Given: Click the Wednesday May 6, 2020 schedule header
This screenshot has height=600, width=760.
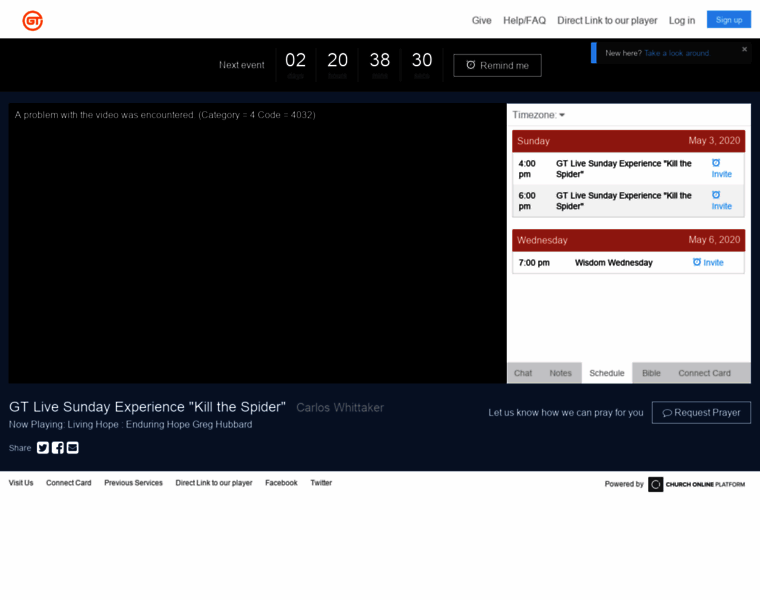Looking at the screenshot, I should tap(628, 240).
